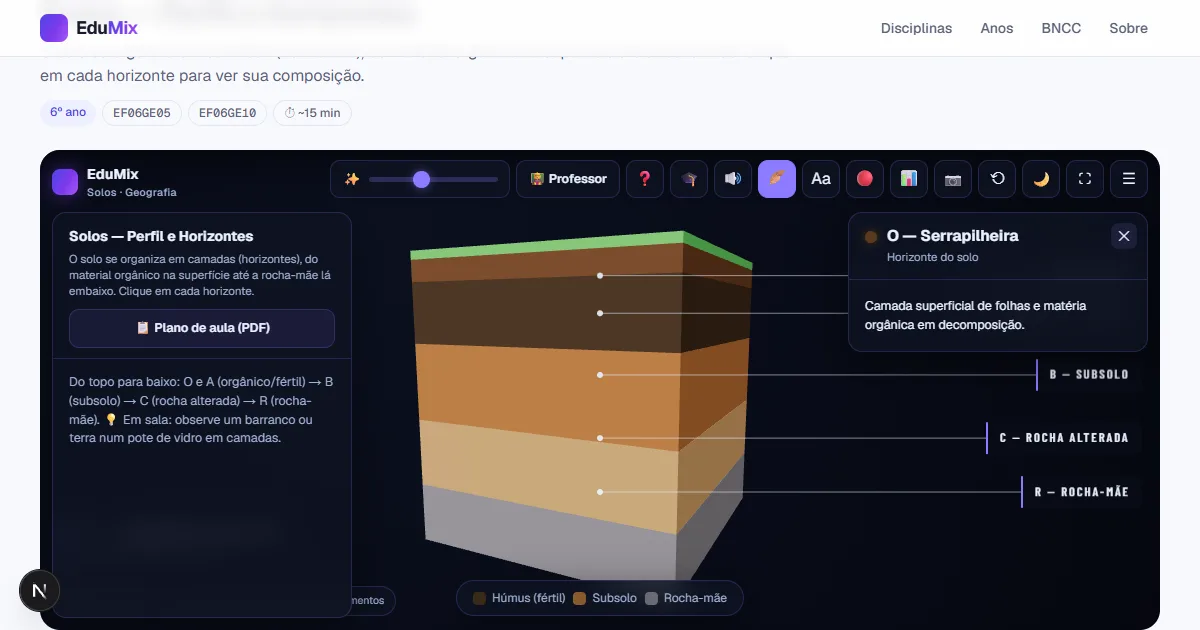Image resolution: width=1200 pixels, height=630 pixels.
Task: Select the B — SUBSOLO label
Action: click(x=1089, y=375)
